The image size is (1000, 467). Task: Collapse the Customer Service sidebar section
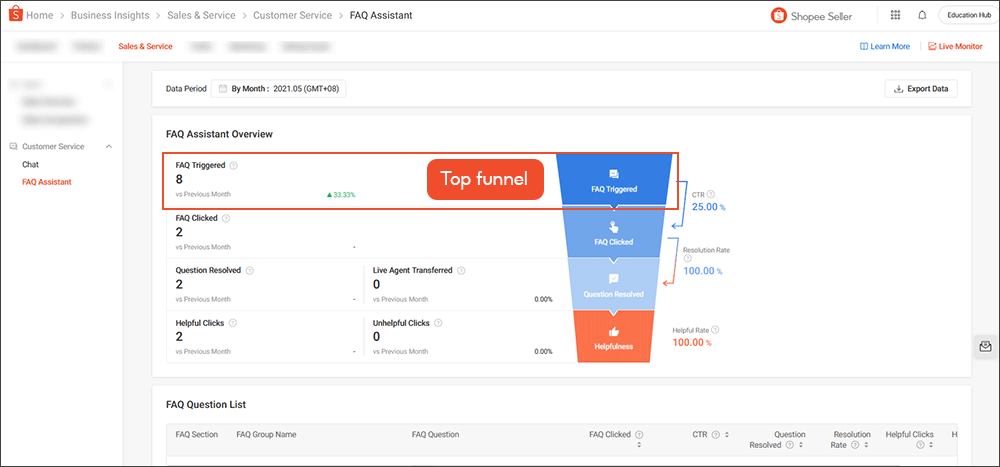point(108,147)
